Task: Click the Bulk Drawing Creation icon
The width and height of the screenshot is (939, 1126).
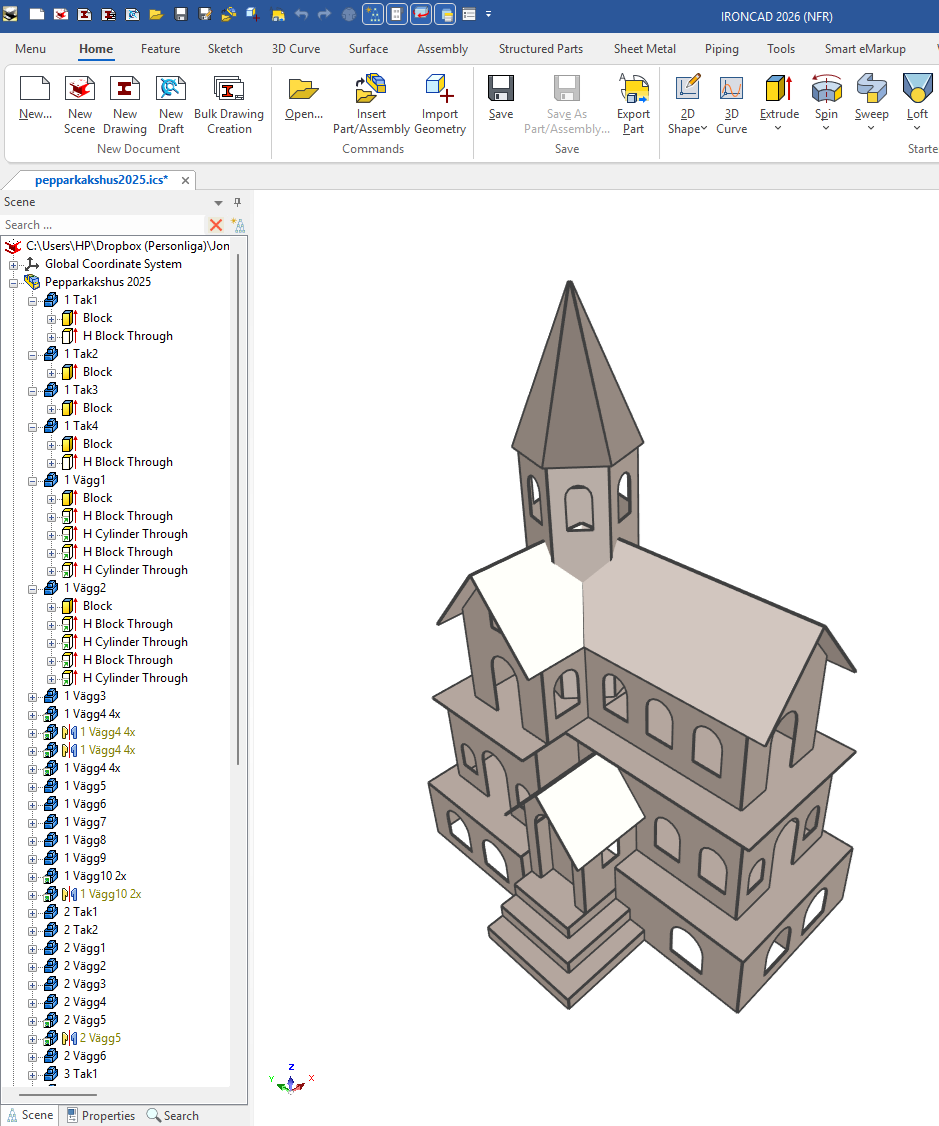Action: coord(229,90)
